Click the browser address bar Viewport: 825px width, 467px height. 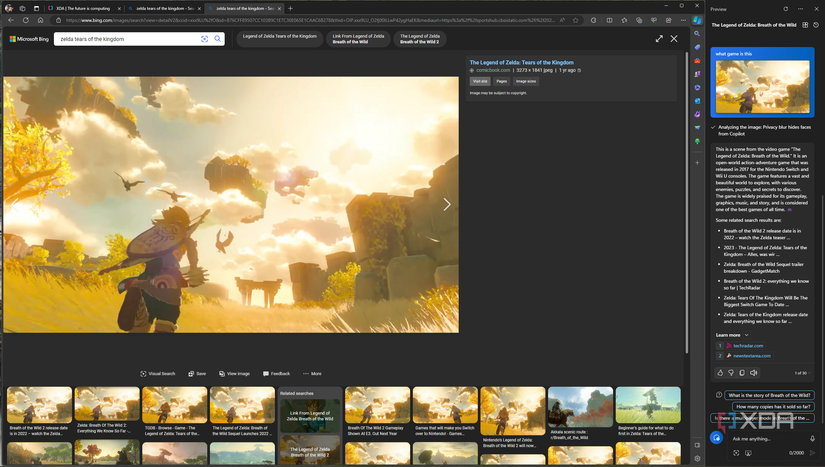(310, 20)
